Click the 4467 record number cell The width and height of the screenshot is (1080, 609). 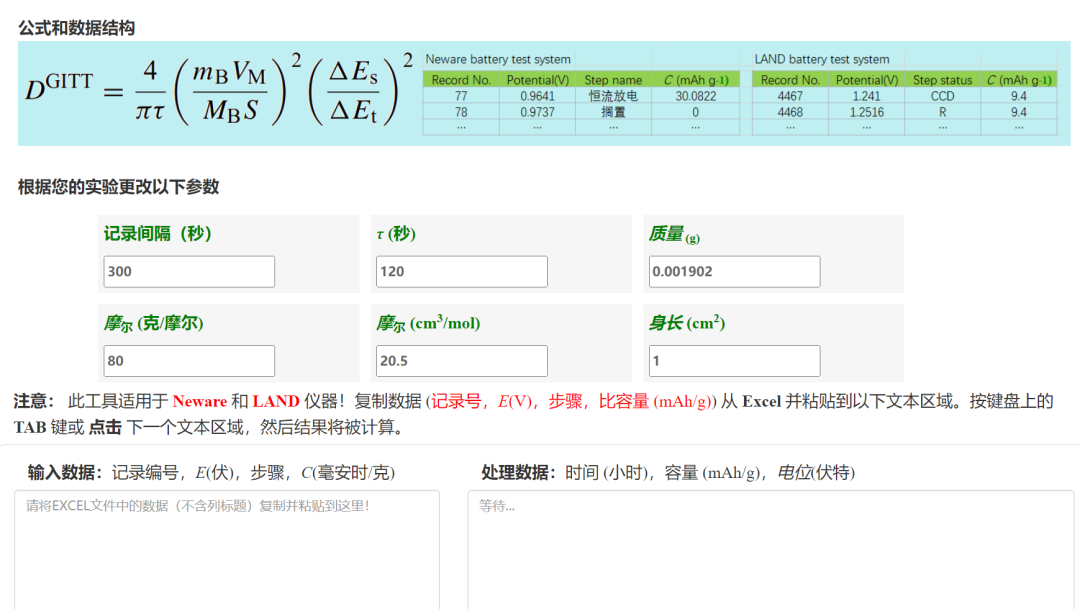(x=790, y=96)
